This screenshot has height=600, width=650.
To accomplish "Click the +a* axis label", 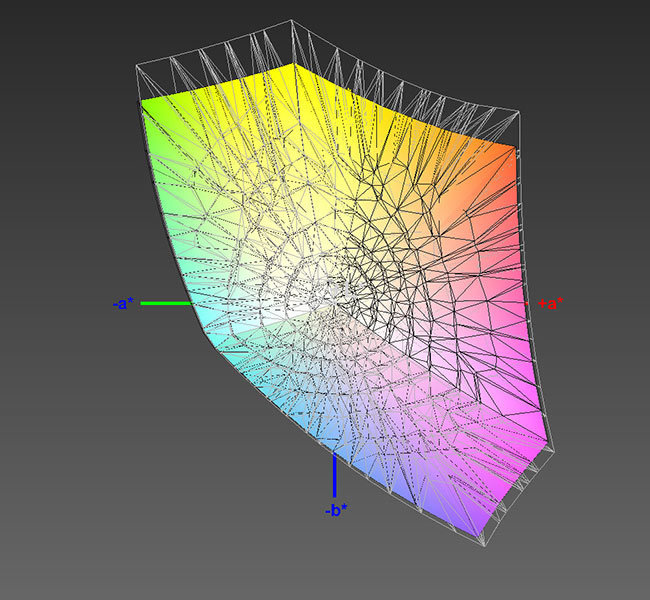I will (551, 304).
